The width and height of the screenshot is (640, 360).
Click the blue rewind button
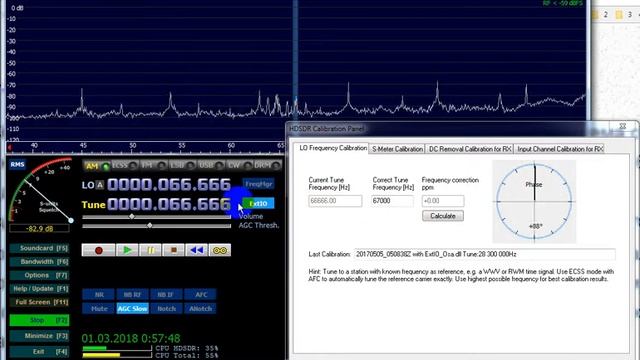[x=197, y=250]
